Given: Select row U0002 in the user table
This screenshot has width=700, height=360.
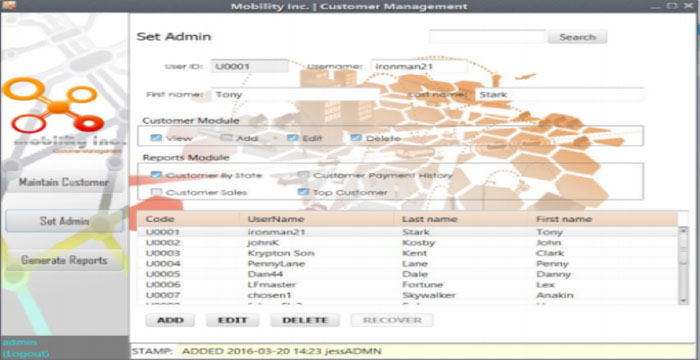Looking at the screenshot, I should pyautogui.click(x=408, y=243).
